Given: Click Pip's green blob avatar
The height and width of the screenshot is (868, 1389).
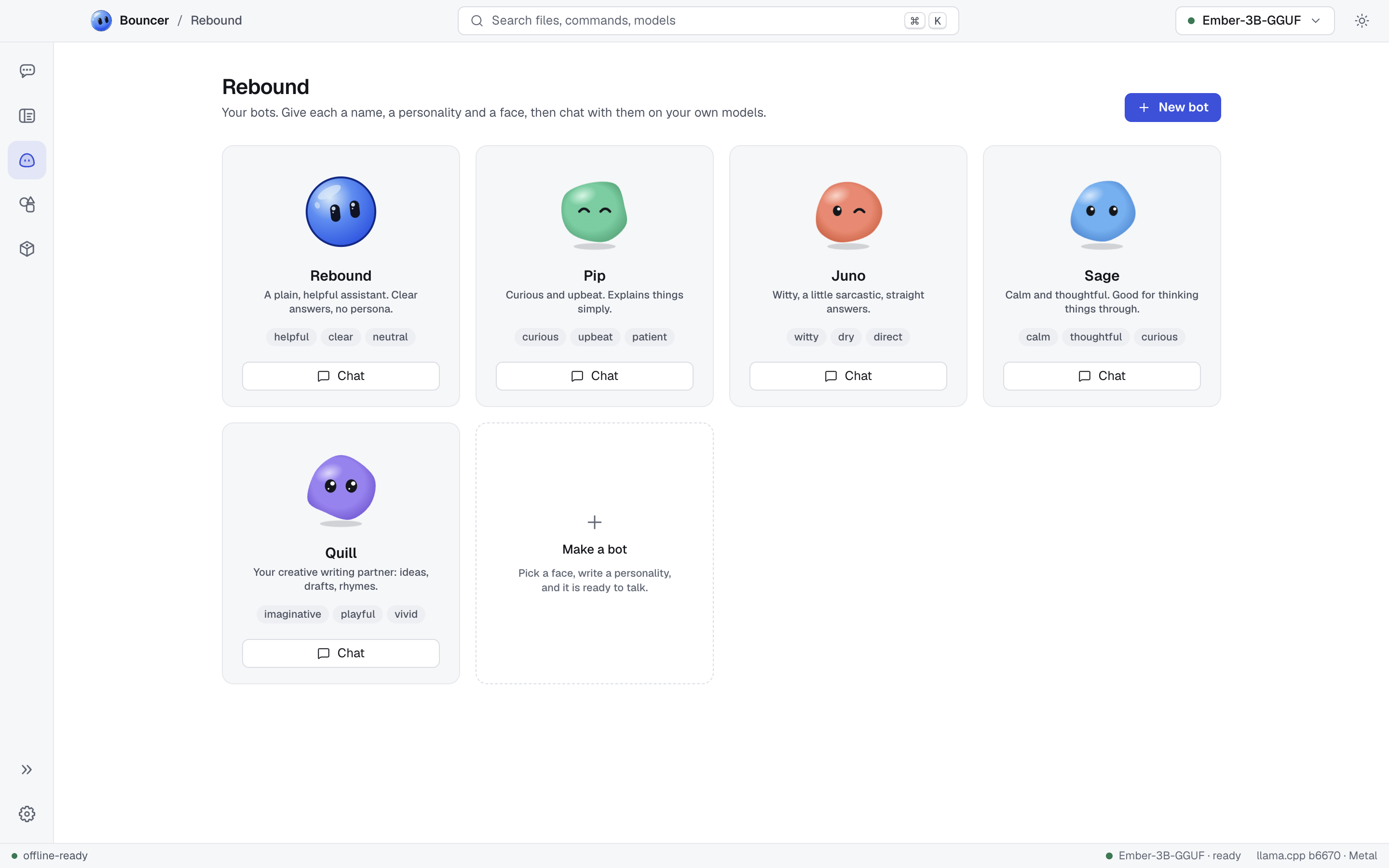Looking at the screenshot, I should [595, 212].
